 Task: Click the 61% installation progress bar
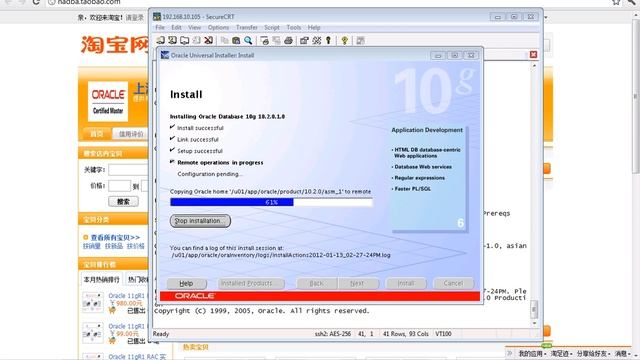coord(271,202)
